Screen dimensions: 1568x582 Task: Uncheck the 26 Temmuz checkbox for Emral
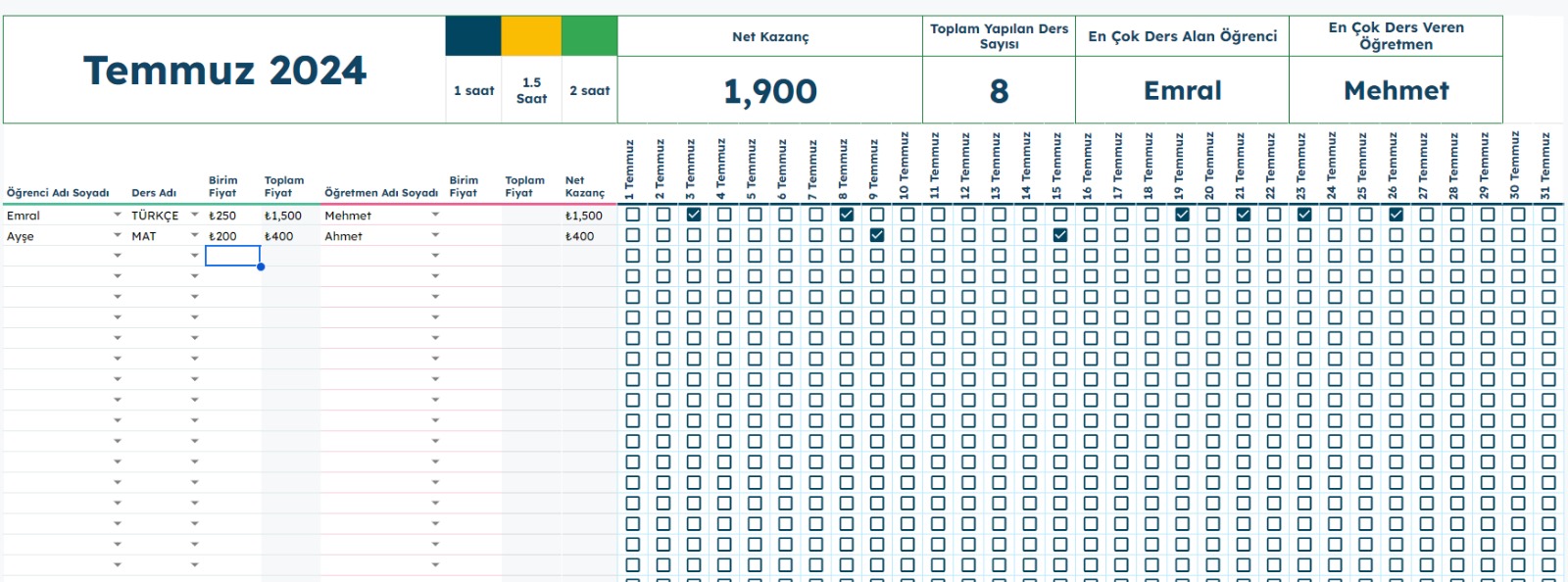pyautogui.click(x=1396, y=215)
